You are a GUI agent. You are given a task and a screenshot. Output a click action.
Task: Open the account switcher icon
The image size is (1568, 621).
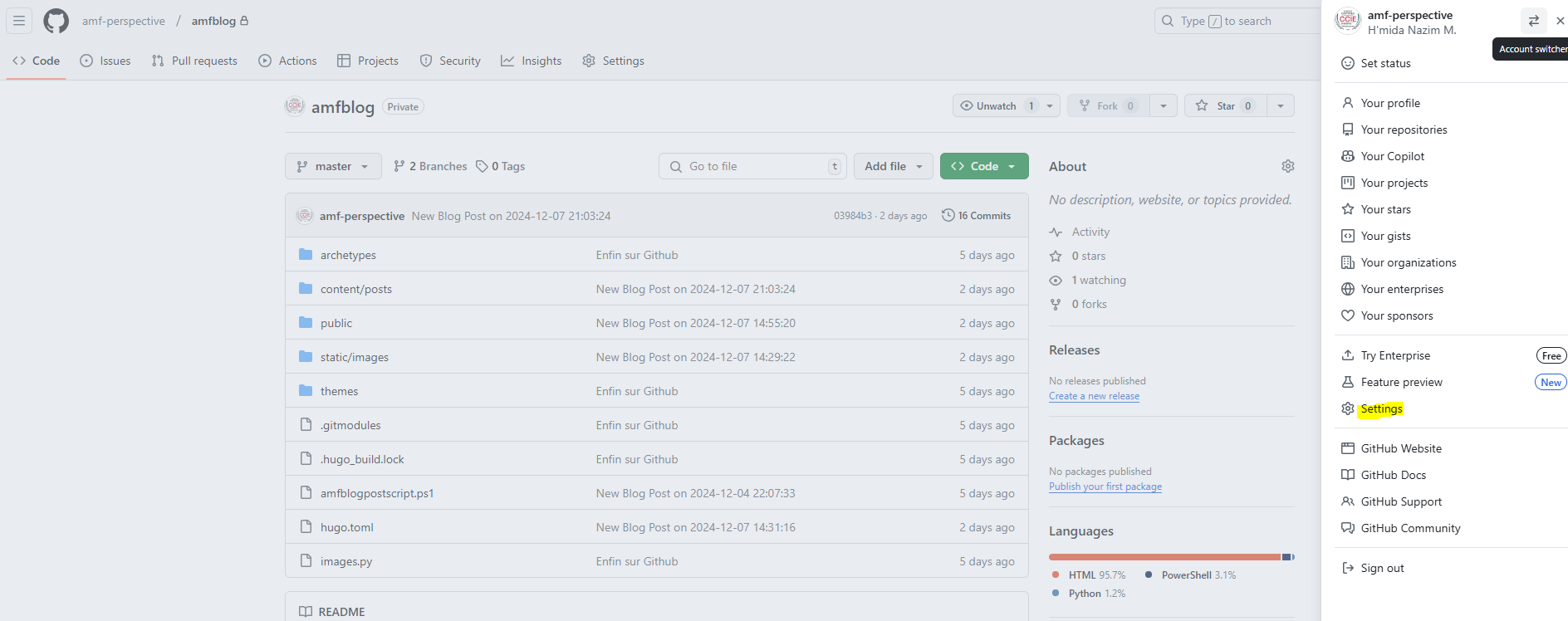1533,21
